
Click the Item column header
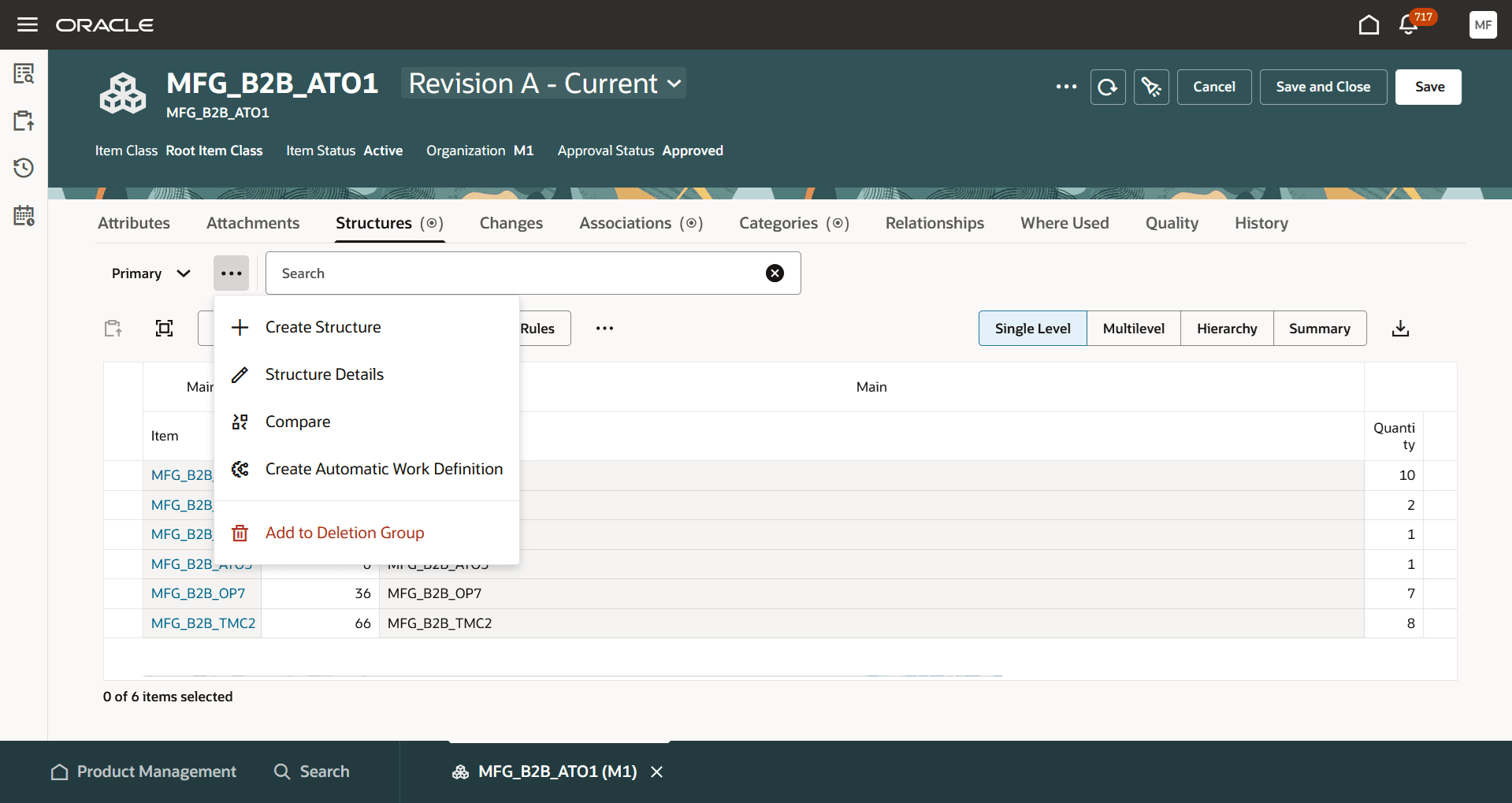165,436
